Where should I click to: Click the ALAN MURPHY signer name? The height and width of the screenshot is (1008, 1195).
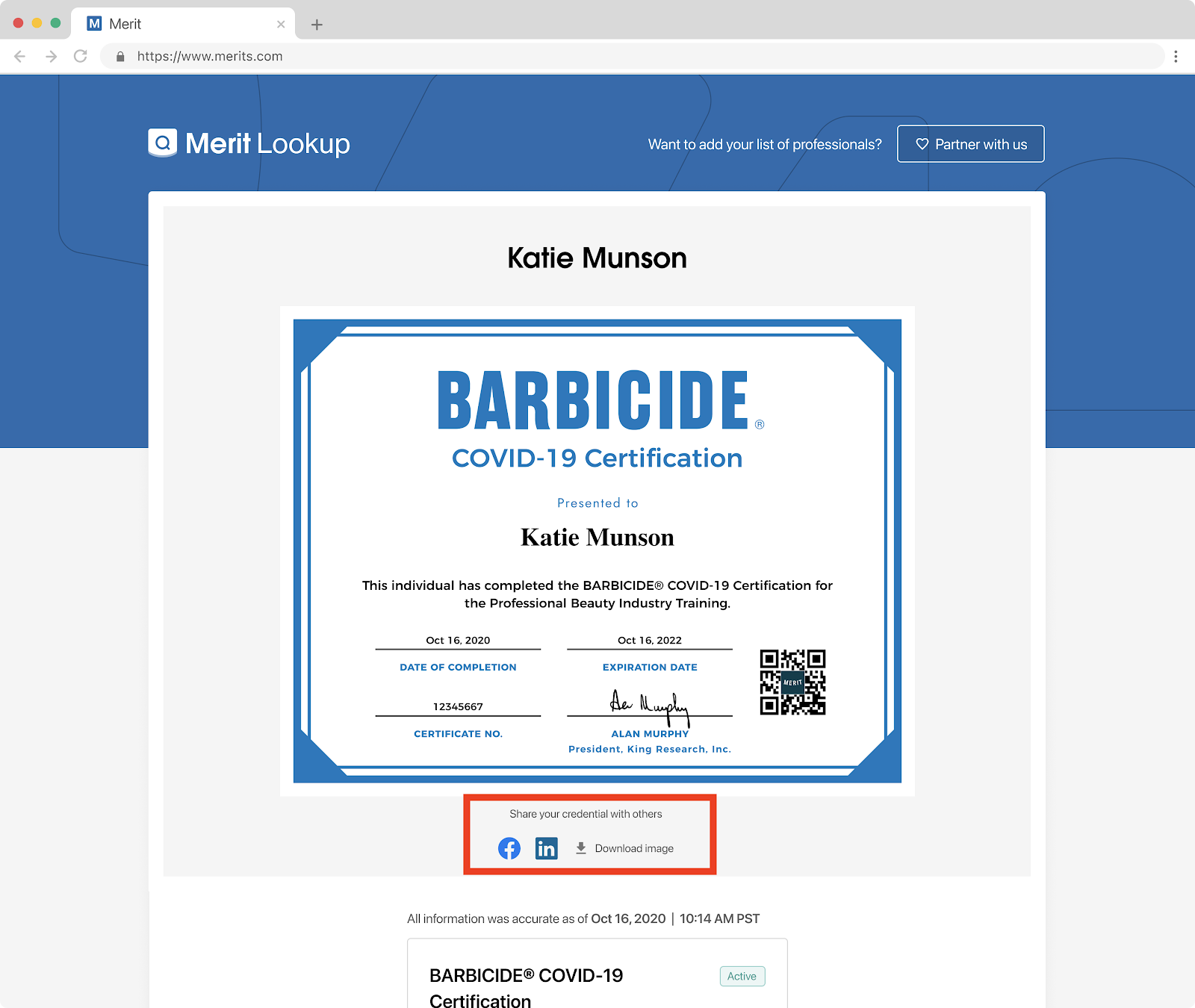click(x=650, y=734)
